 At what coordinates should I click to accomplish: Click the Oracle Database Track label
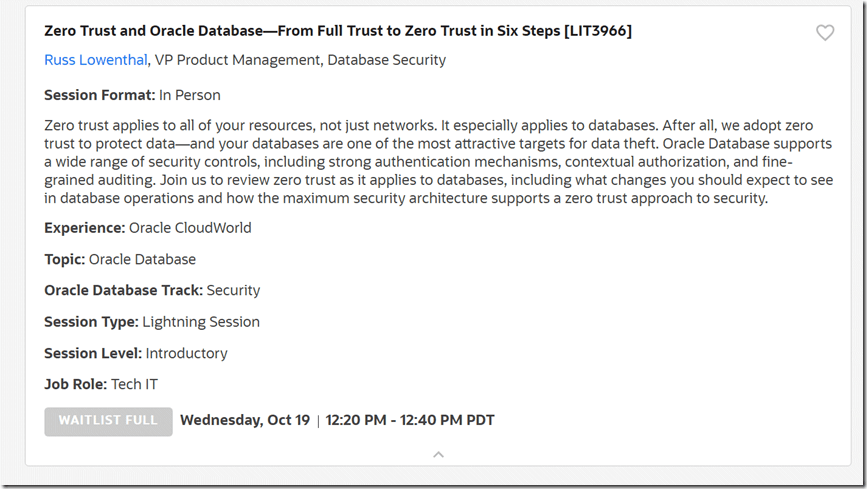tap(122, 290)
